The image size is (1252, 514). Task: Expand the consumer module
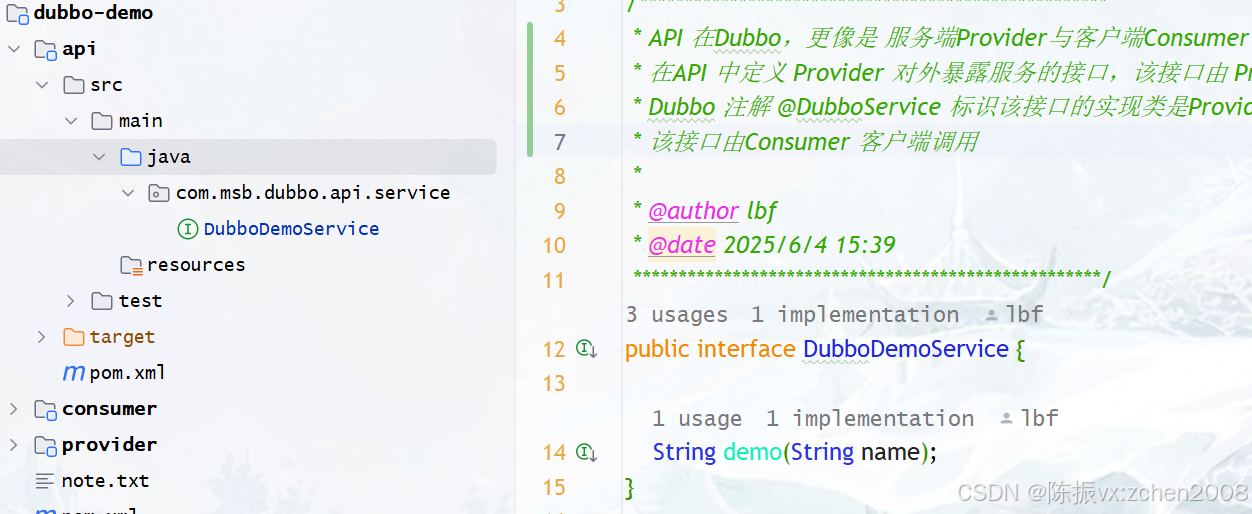[x=14, y=409]
